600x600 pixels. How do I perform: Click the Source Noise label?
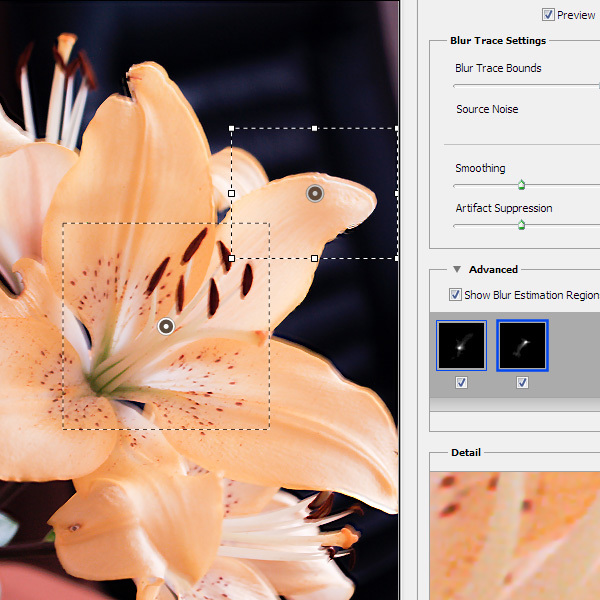point(487,109)
